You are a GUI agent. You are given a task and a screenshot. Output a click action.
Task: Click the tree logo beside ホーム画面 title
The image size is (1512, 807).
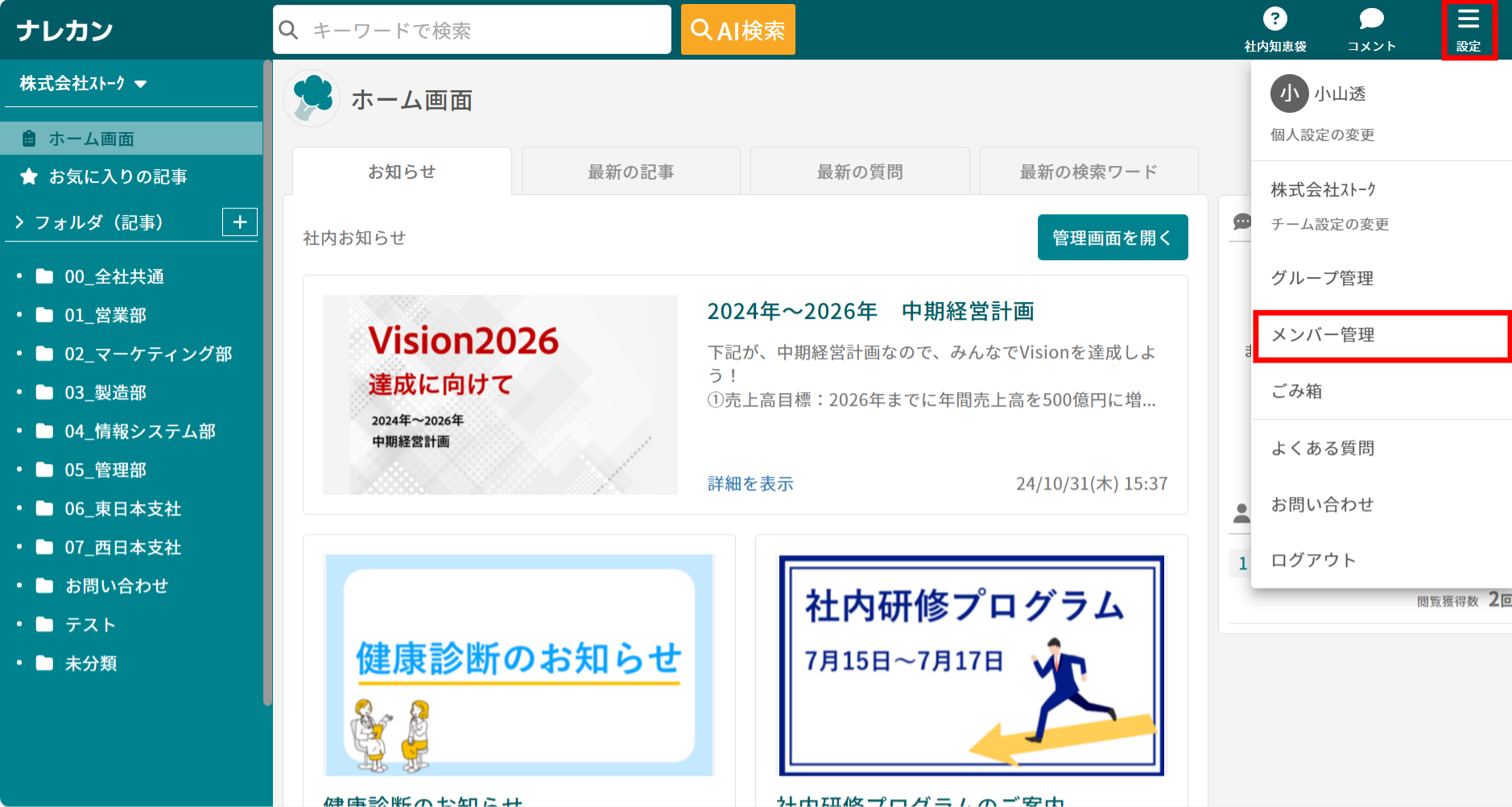point(312,99)
